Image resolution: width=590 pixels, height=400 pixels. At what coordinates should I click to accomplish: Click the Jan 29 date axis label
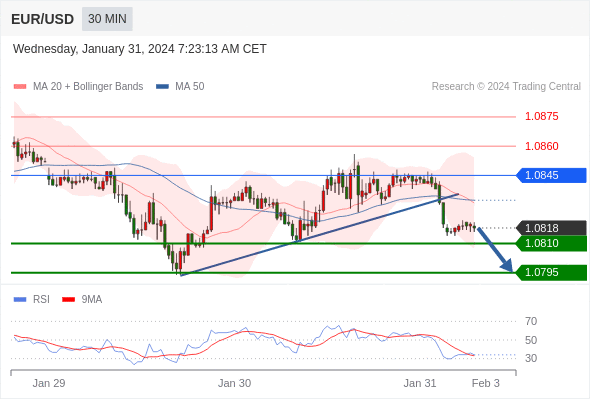49,383
